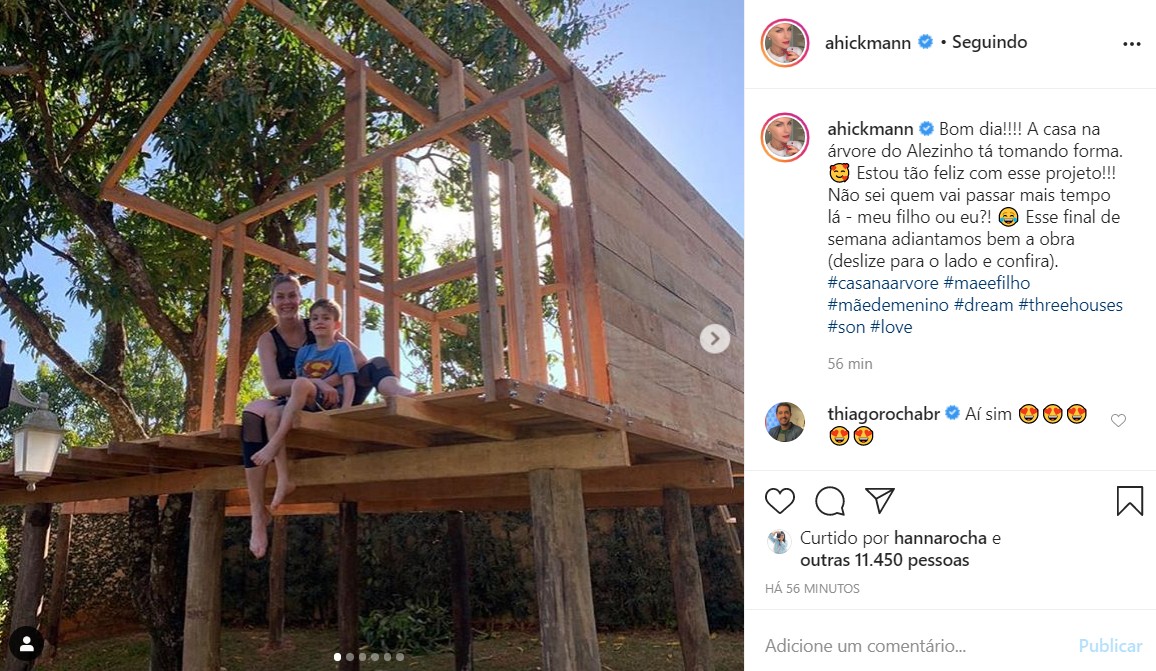Click Seguindo following status
Viewport: 1156px width, 671px height.
pyautogui.click(x=989, y=42)
